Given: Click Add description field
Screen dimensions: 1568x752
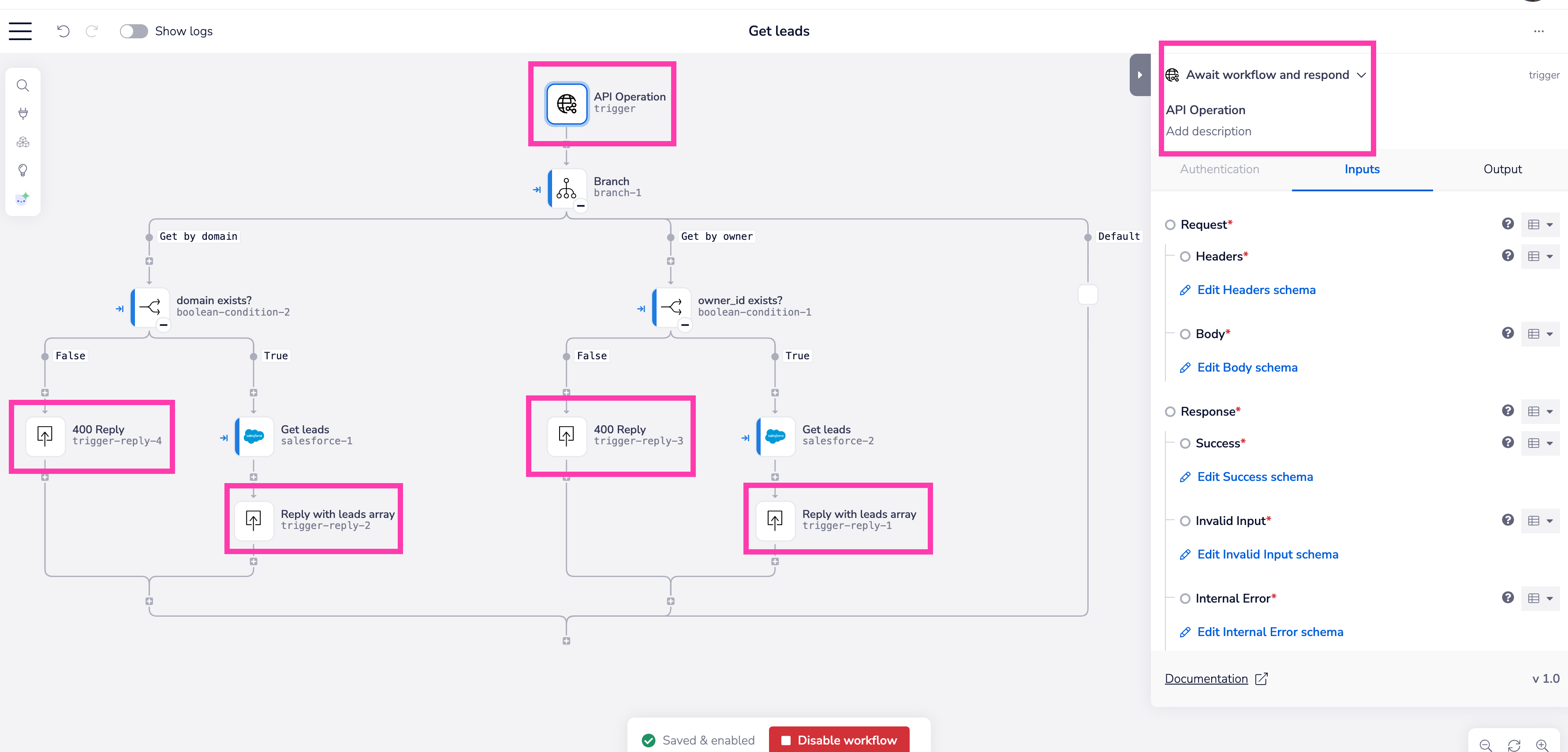Looking at the screenshot, I should coord(1208,131).
